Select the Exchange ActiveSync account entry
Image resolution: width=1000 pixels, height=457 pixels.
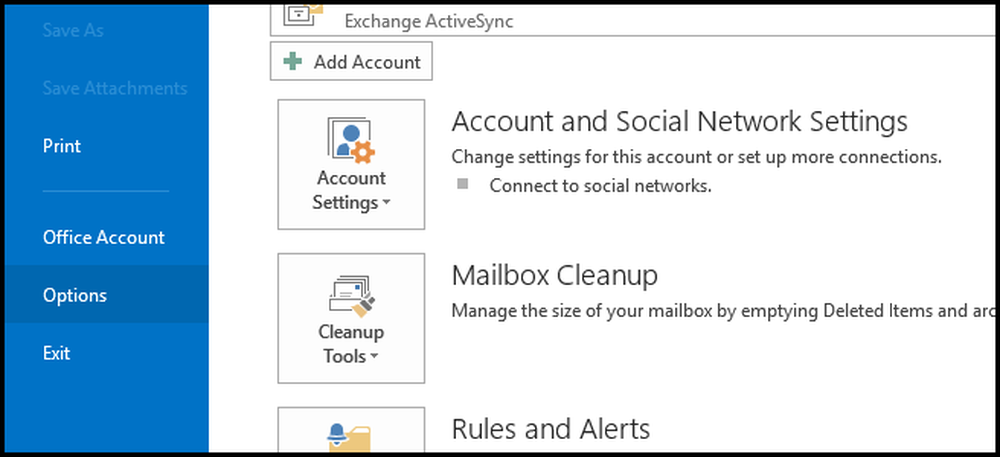pyautogui.click(x=633, y=19)
